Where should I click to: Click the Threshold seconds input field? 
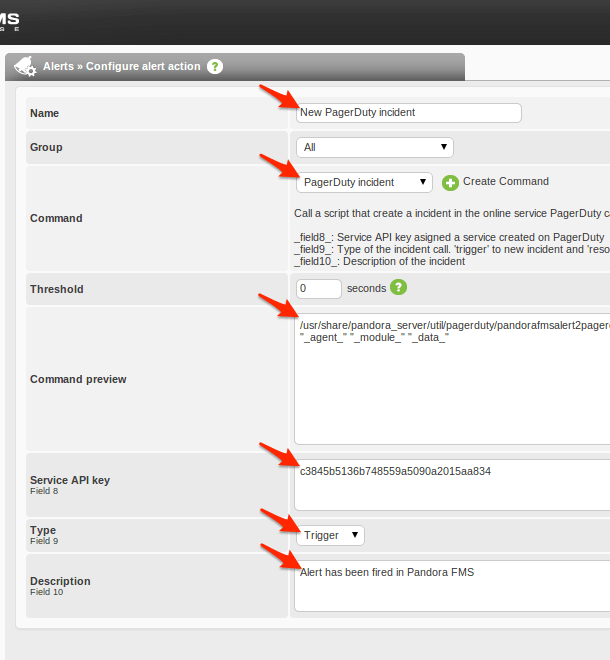tap(319, 289)
